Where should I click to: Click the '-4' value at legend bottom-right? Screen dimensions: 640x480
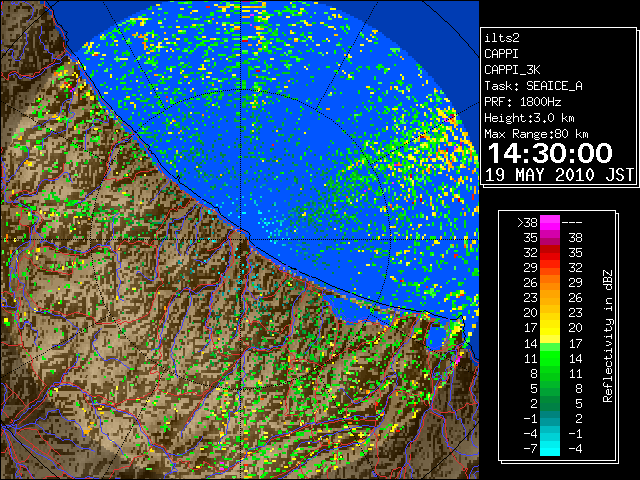(x=575, y=449)
